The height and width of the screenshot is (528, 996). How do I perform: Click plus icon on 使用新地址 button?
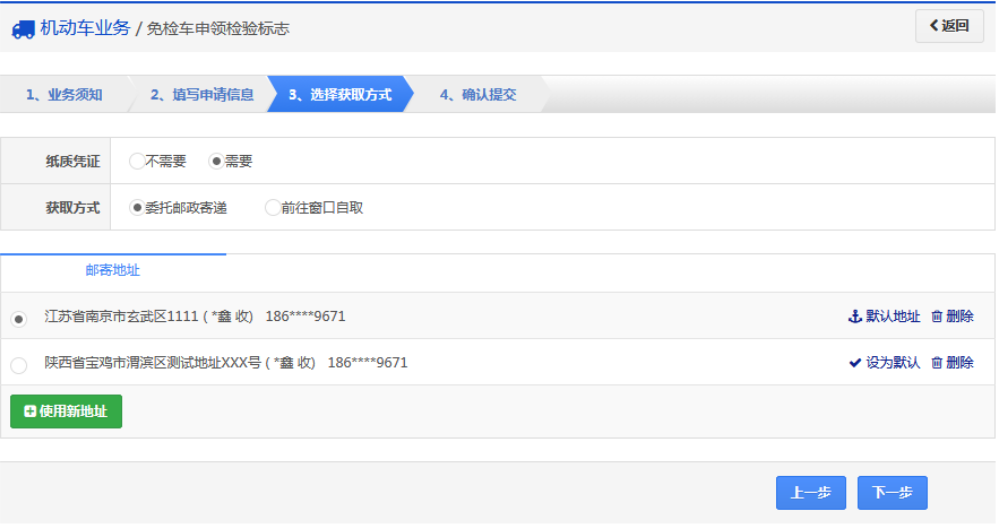click(29, 411)
